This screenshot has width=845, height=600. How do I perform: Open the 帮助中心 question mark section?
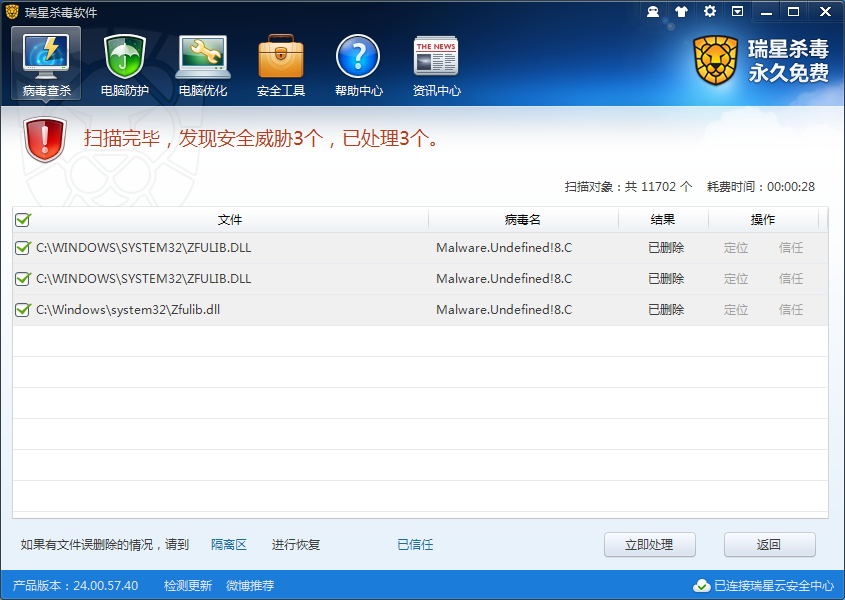(358, 64)
